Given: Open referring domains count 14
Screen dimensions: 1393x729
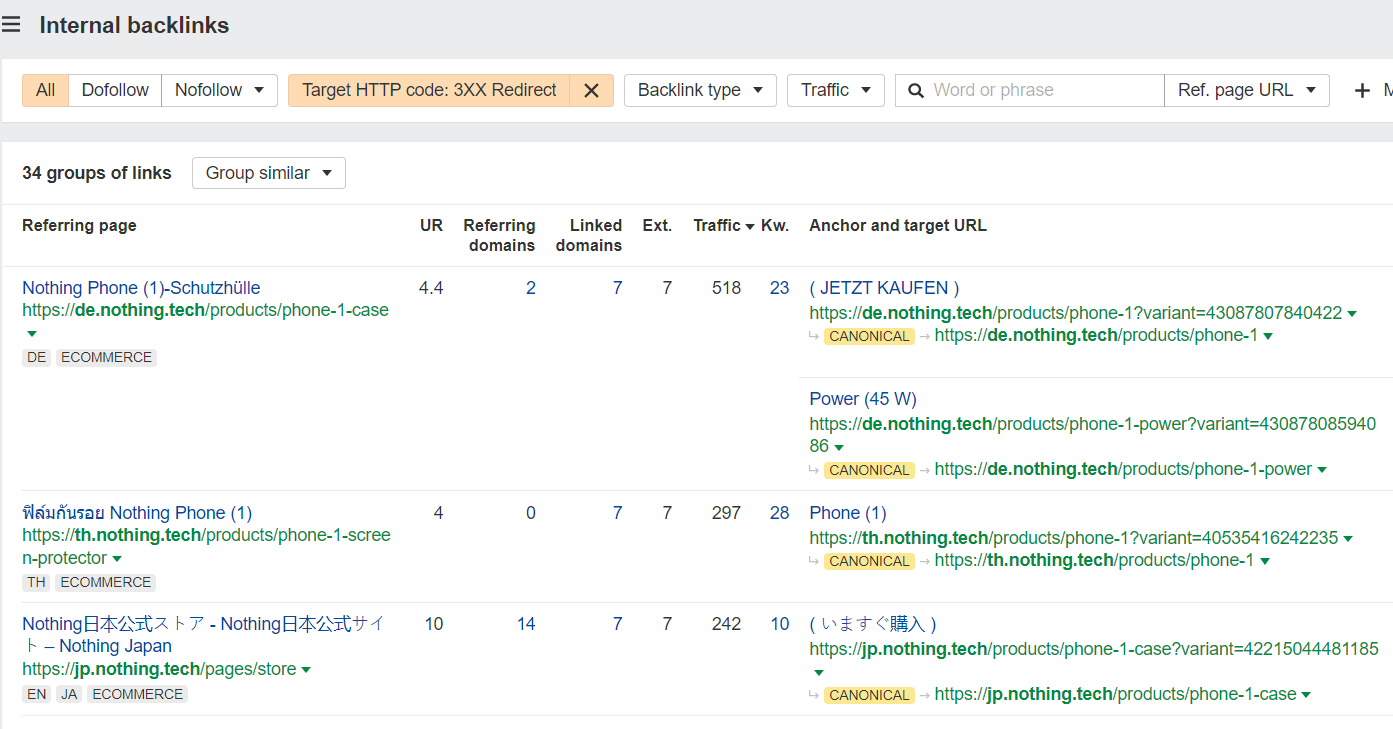Looking at the screenshot, I should coord(526,624).
